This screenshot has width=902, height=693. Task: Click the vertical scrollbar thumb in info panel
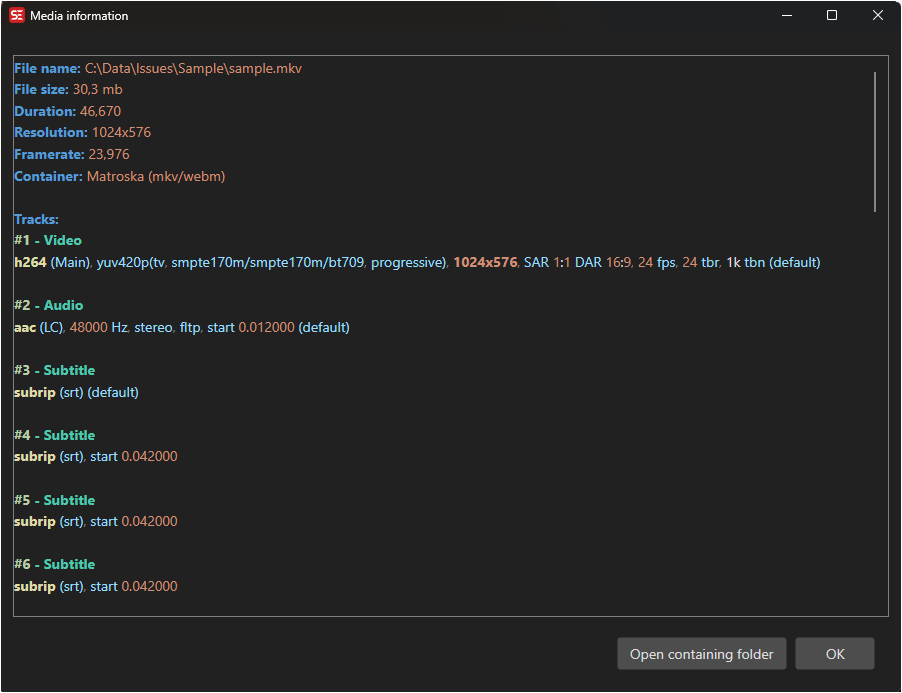(x=875, y=140)
